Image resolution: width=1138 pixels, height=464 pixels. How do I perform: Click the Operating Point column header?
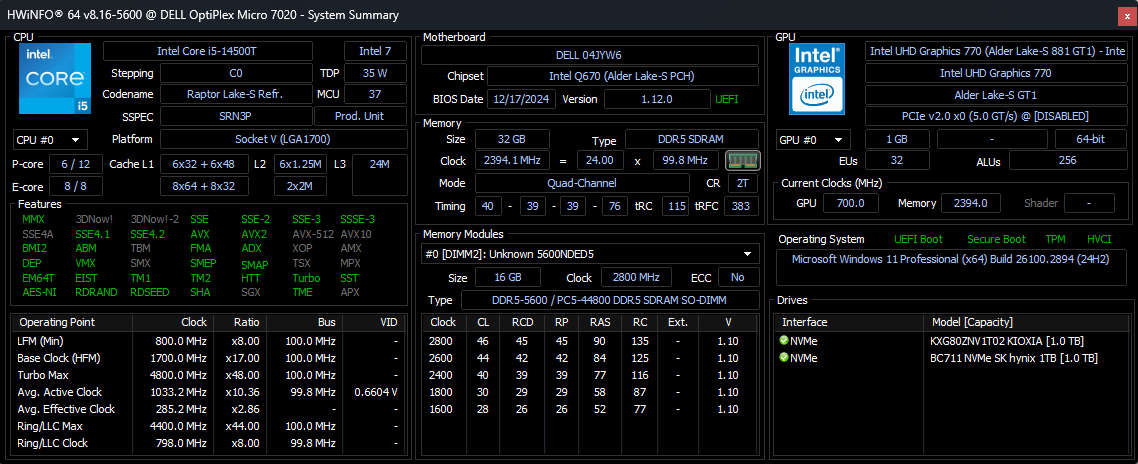[58, 322]
